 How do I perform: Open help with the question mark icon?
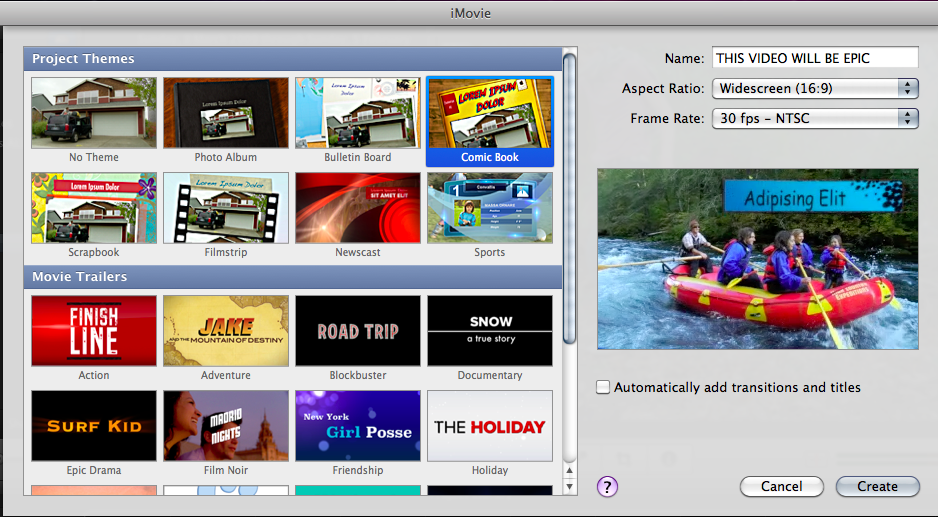click(608, 486)
